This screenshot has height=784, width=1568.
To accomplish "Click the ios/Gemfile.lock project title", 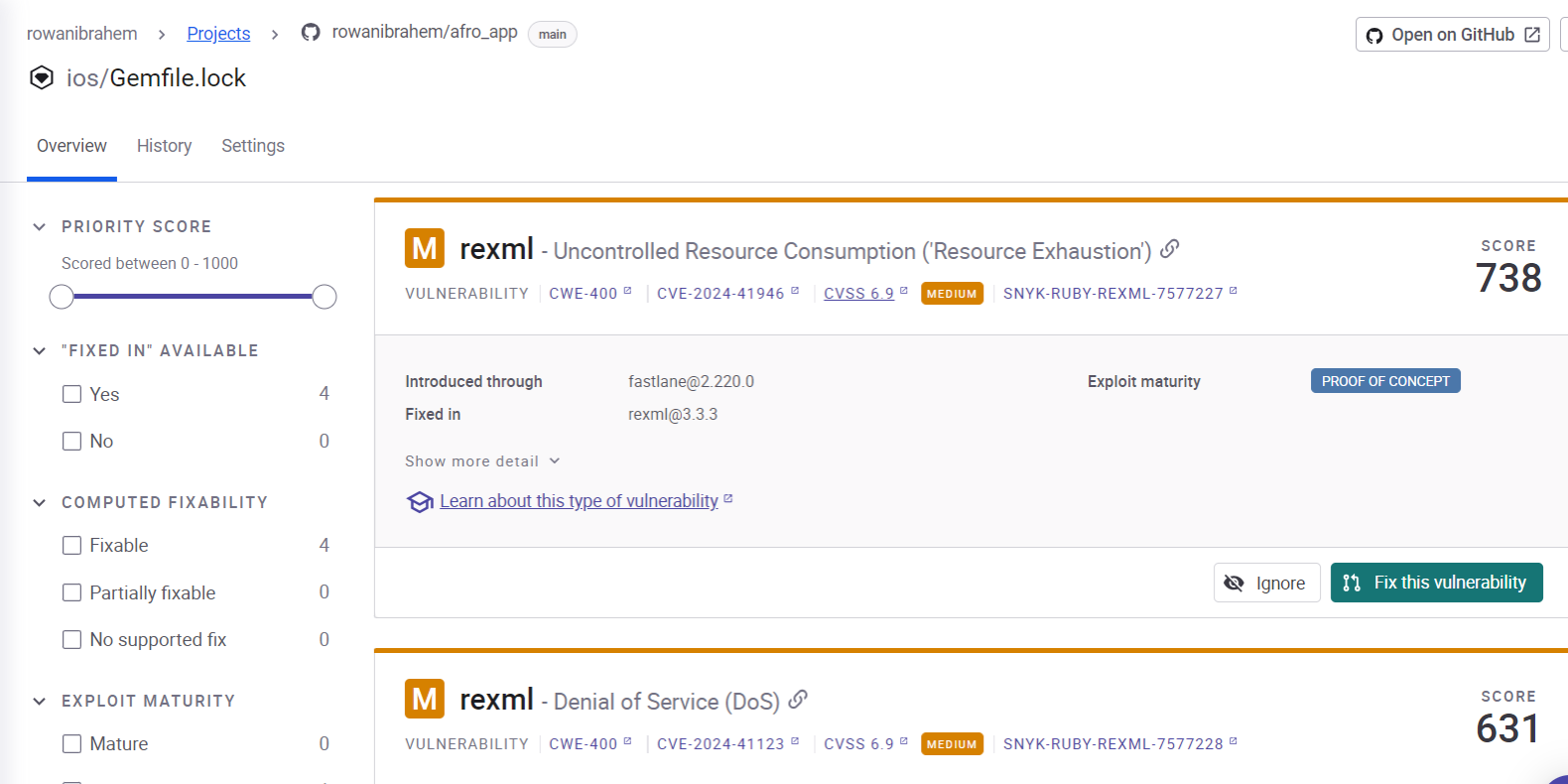I will pos(156,78).
